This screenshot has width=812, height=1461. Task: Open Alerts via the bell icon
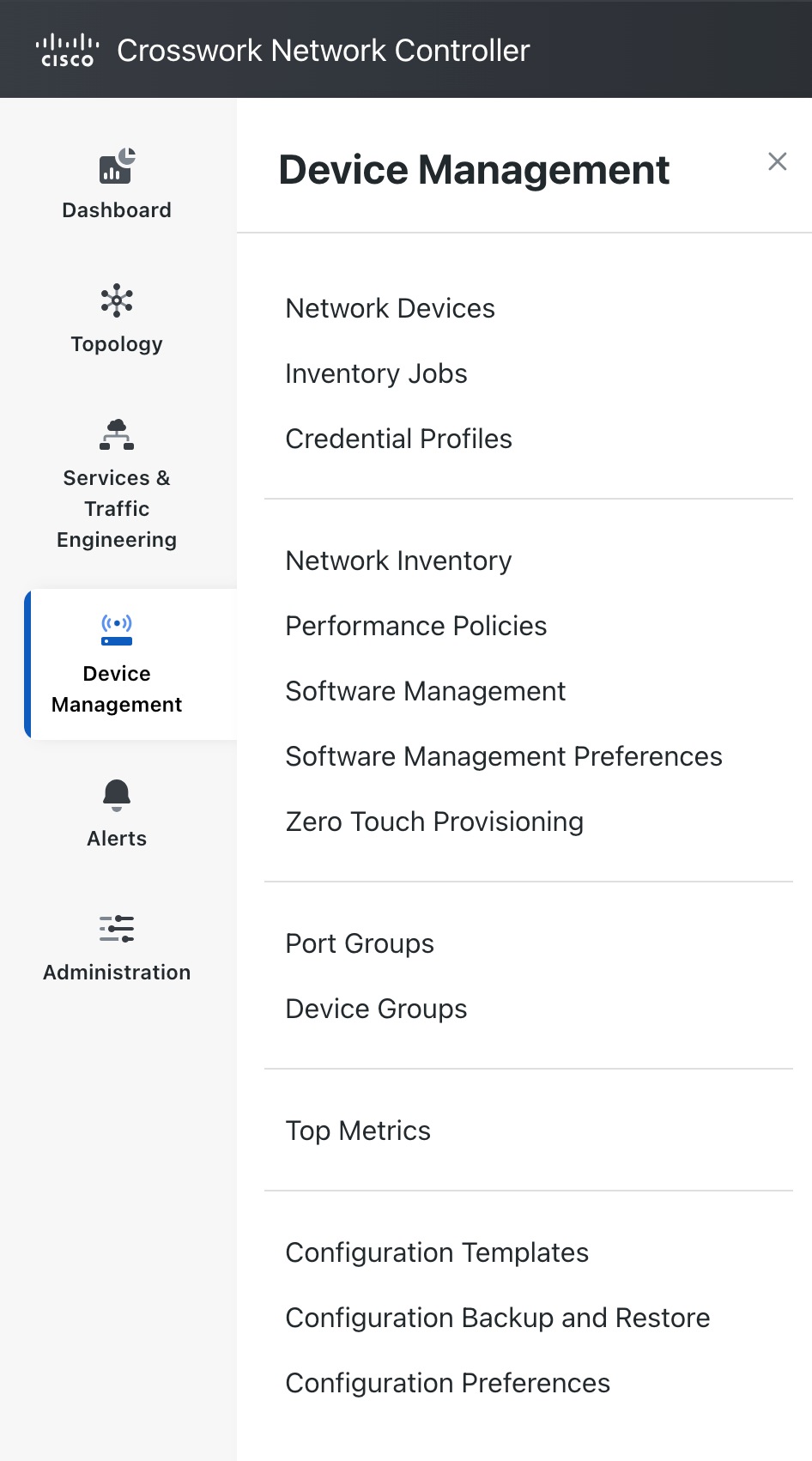point(116,795)
